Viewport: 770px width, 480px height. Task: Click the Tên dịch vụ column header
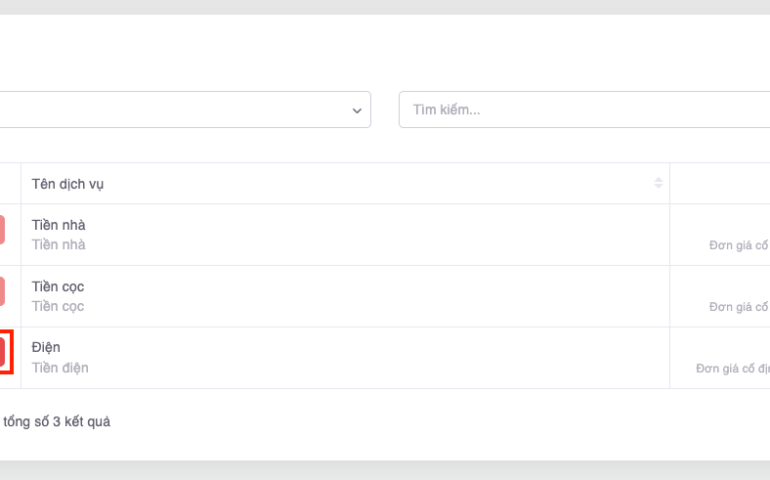tap(68, 184)
